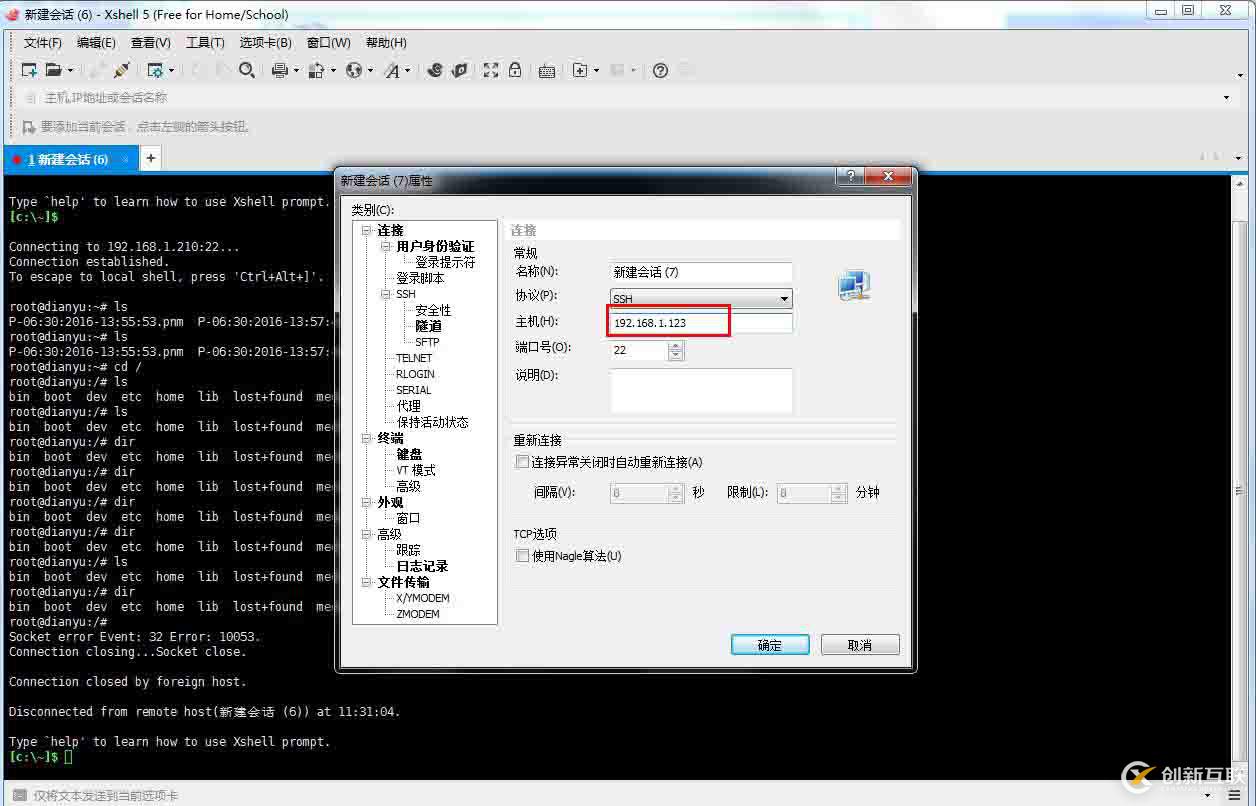This screenshot has height=806, width=1256.
Task: Open the 文件(F) menu
Action: point(43,43)
